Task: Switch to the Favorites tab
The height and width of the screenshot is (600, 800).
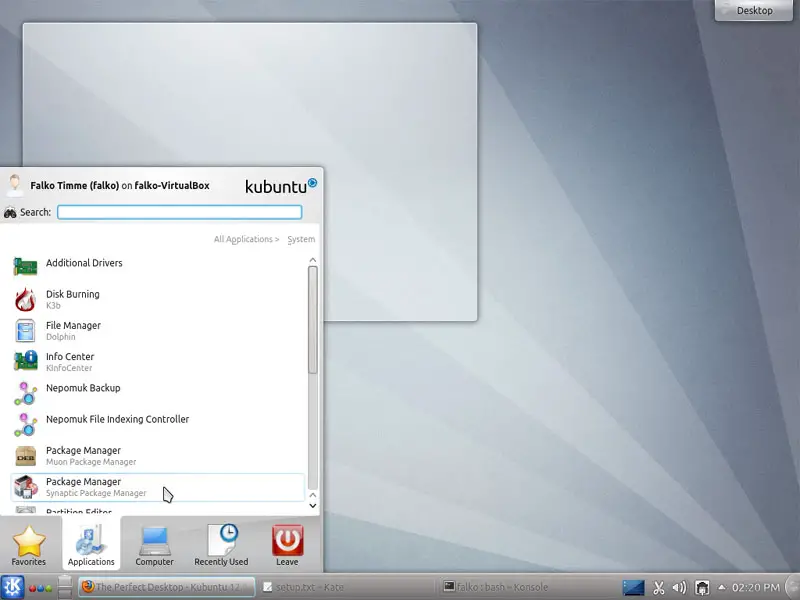Action: coord(29,545)
